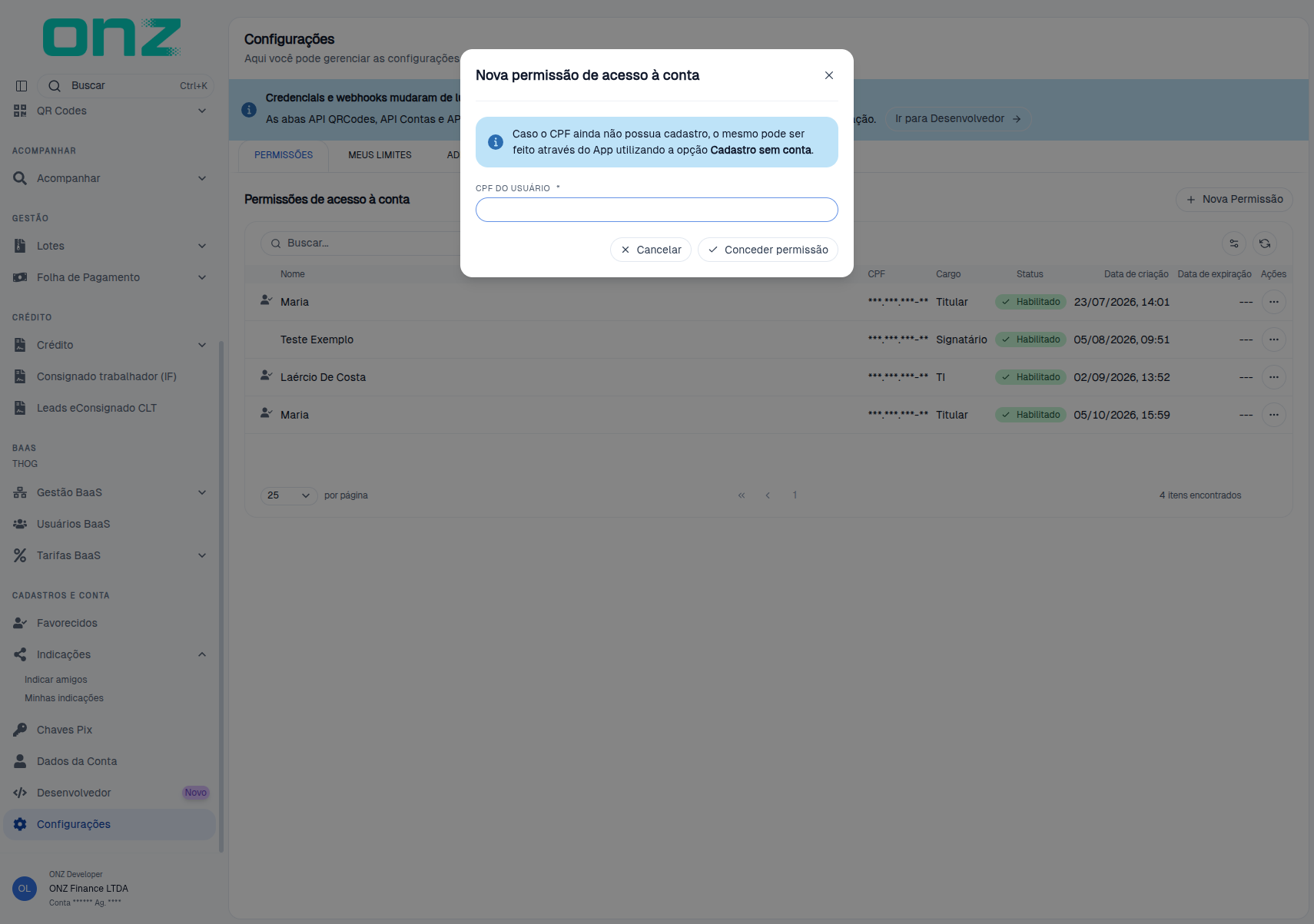This screenshot has height=924, width=1314.
Task: Open actions menu for Teste Exemplo row
Action: pos(1274,339)
